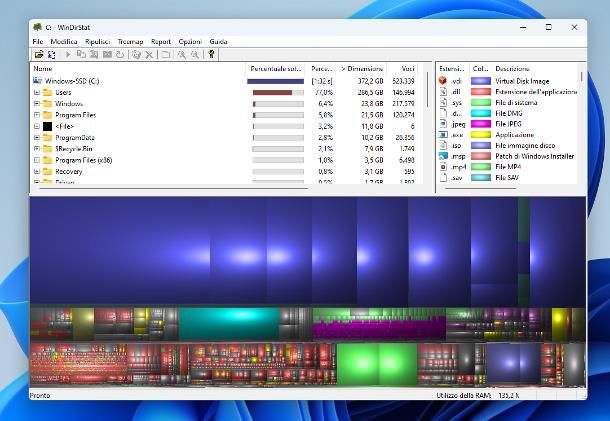Expand the Windows folder node
This screenshot has width=610, height=421.
point(37,103)
